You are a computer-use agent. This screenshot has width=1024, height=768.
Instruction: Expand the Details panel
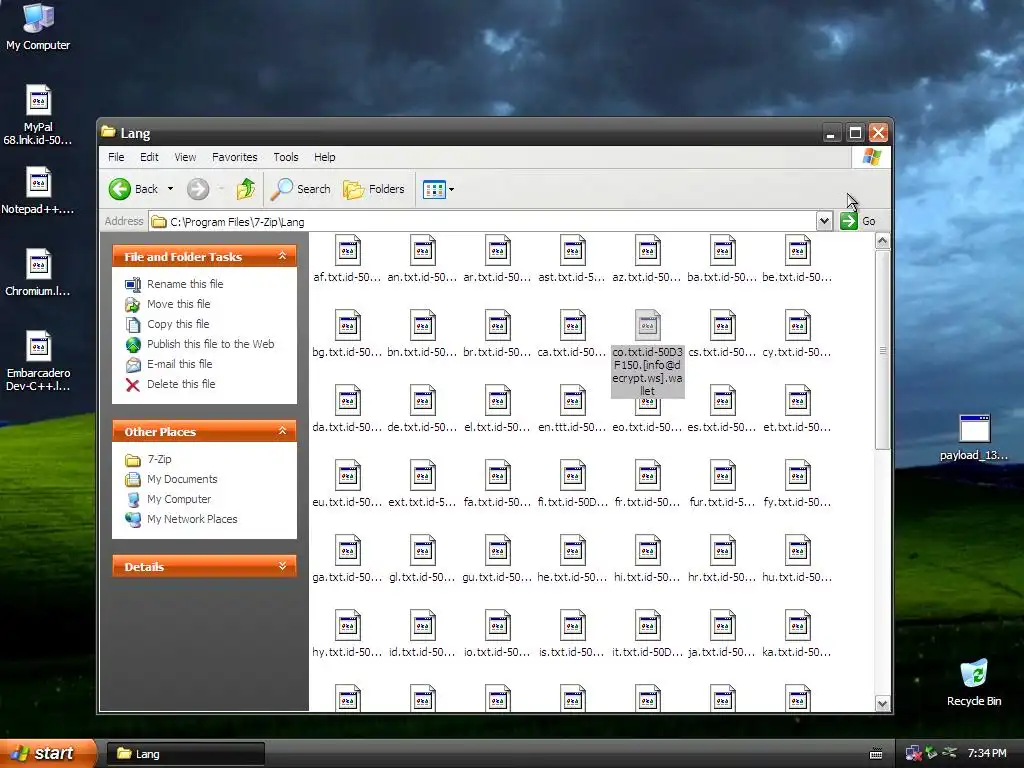(282, 566)
